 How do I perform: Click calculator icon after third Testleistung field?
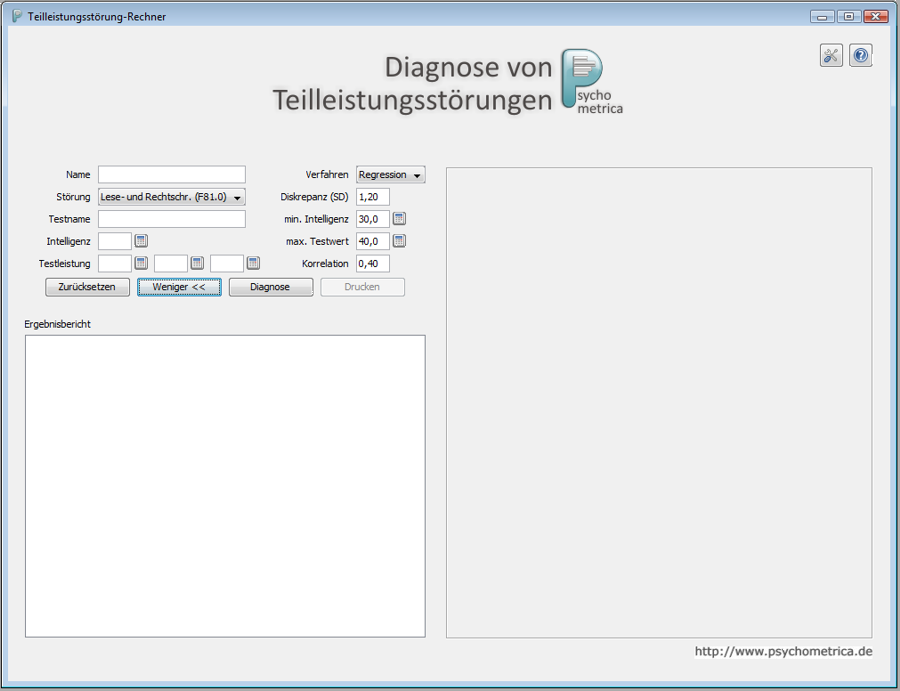pos(253,263)
